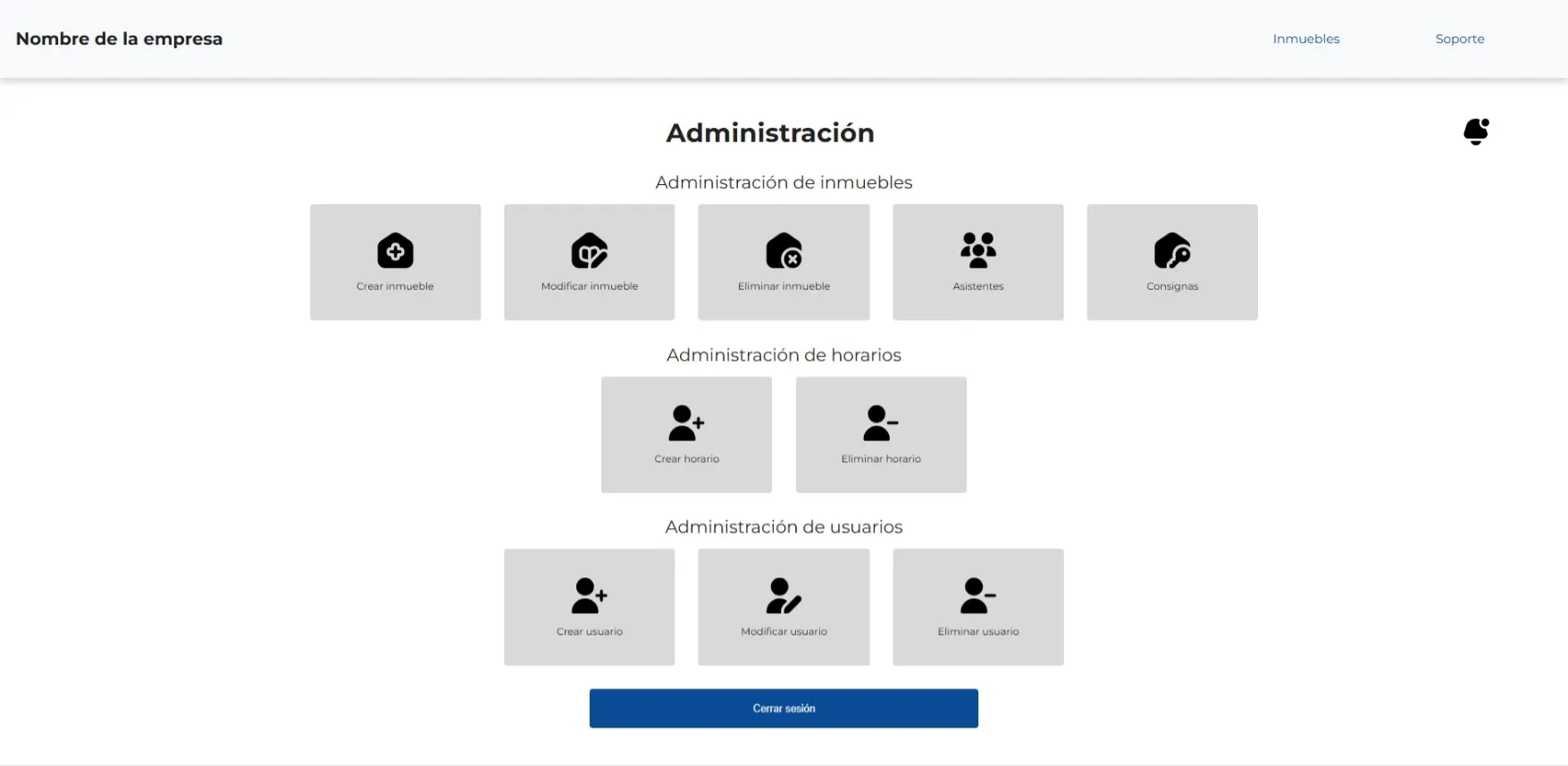Click the Consignas card label
The image size is (1568, 766).
click(x=1172, y=286)
